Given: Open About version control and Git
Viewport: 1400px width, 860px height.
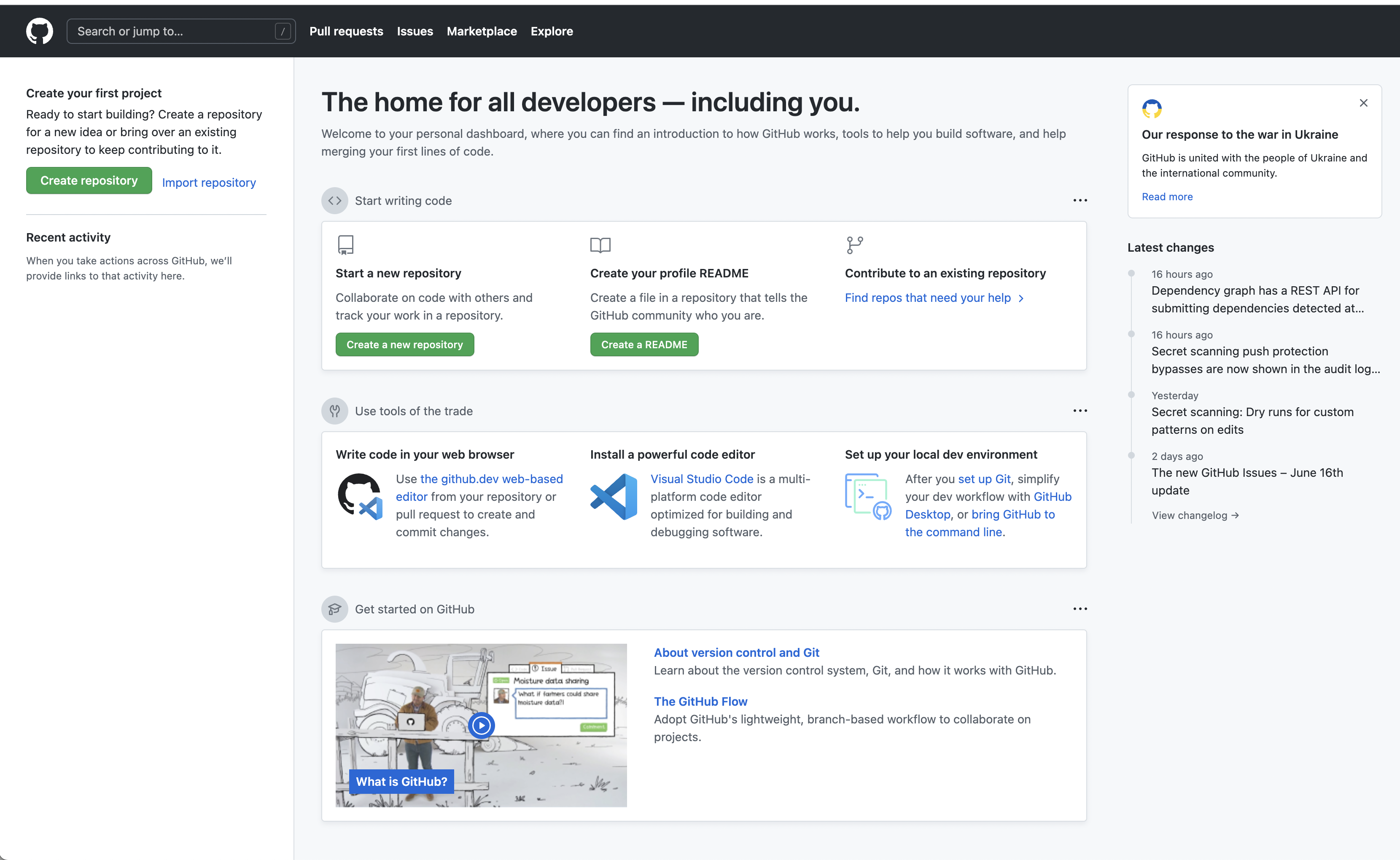Looking at the screenshot, I should point(736,653).
